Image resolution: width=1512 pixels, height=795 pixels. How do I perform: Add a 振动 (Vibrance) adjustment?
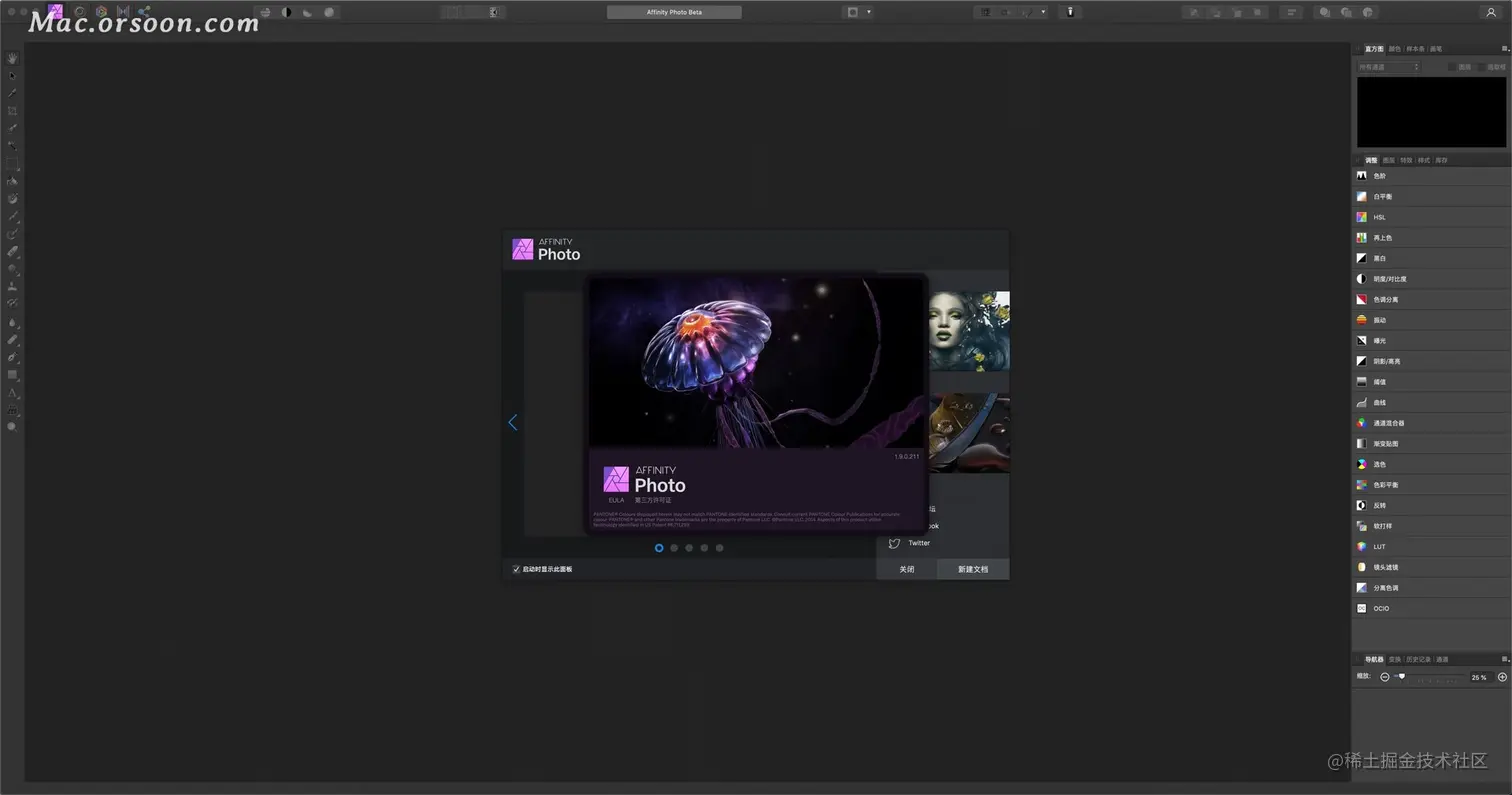point(1431,320)
